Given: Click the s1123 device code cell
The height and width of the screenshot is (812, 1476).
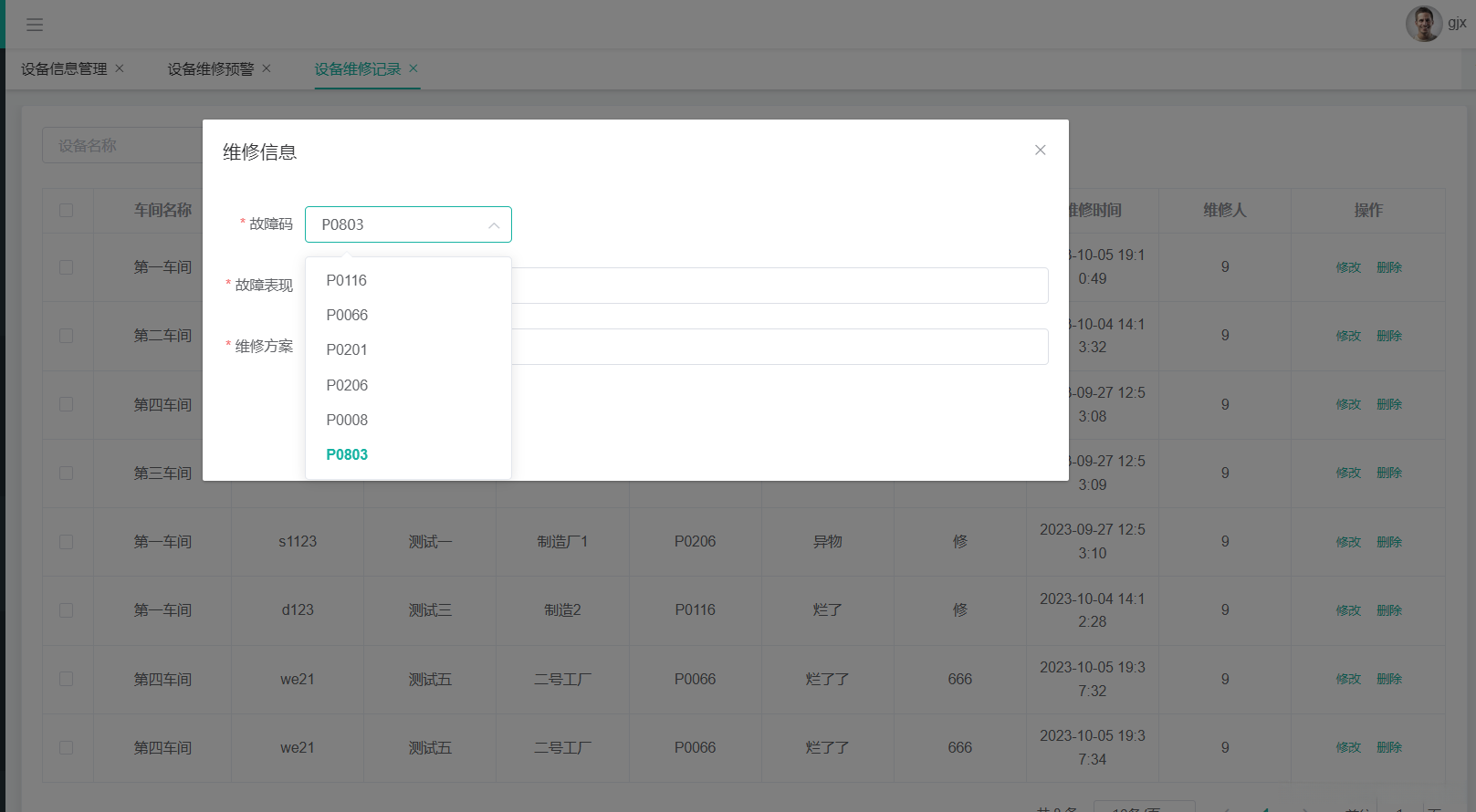Looking at the screenshot, I should point(298,542).
